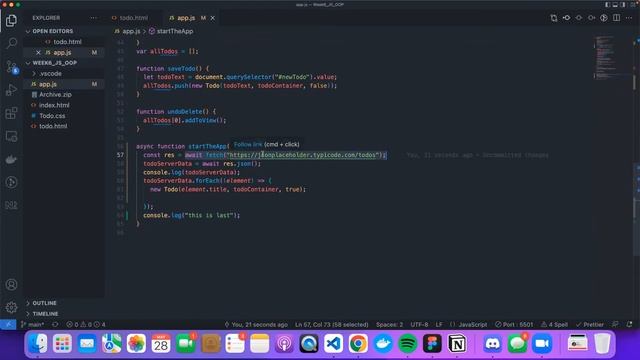The image size is (640, 360).
Task: Open Source Control view with badge
Action: tap(11, 67)
